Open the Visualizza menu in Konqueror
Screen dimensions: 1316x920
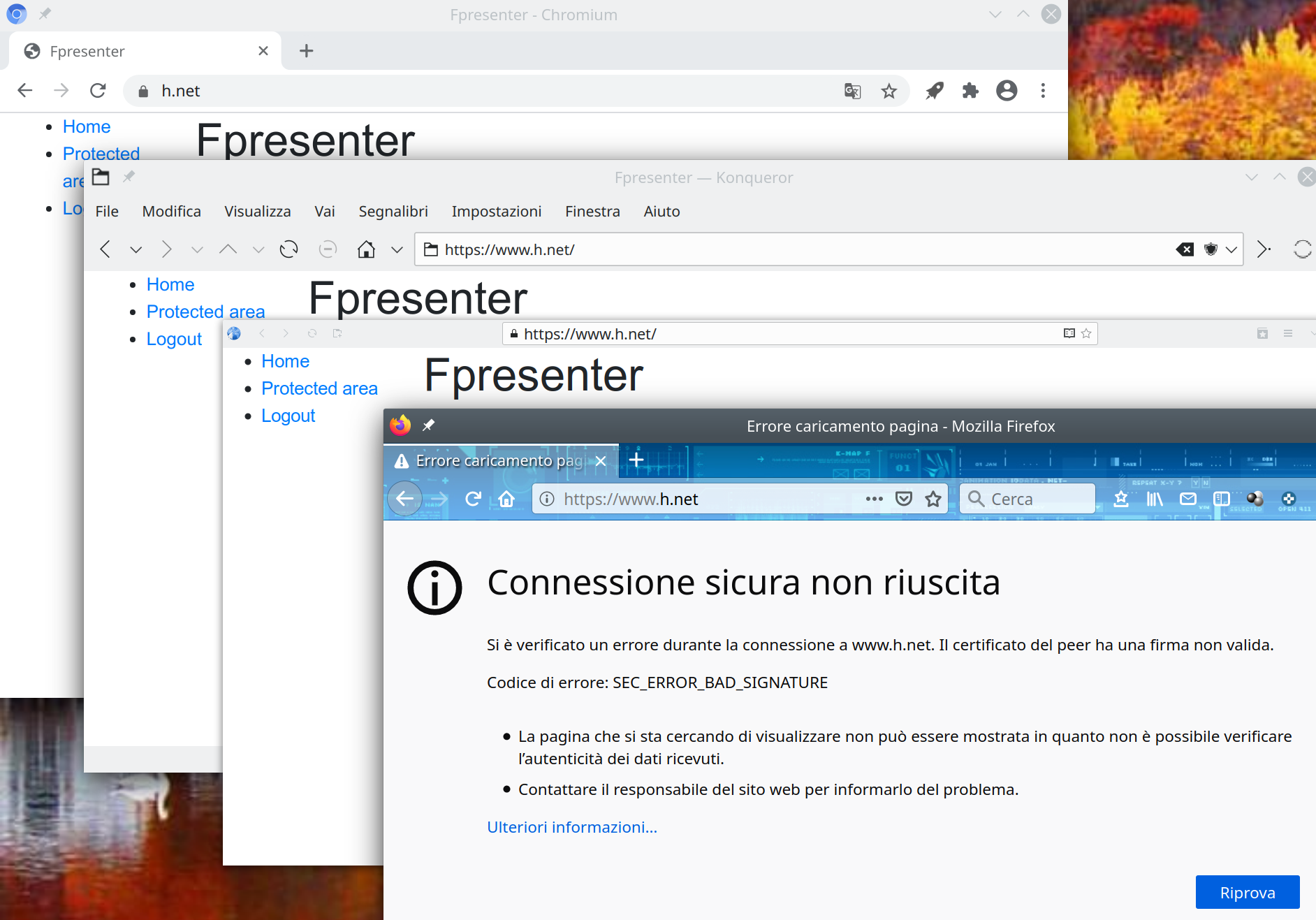click(x=258, y=211)
